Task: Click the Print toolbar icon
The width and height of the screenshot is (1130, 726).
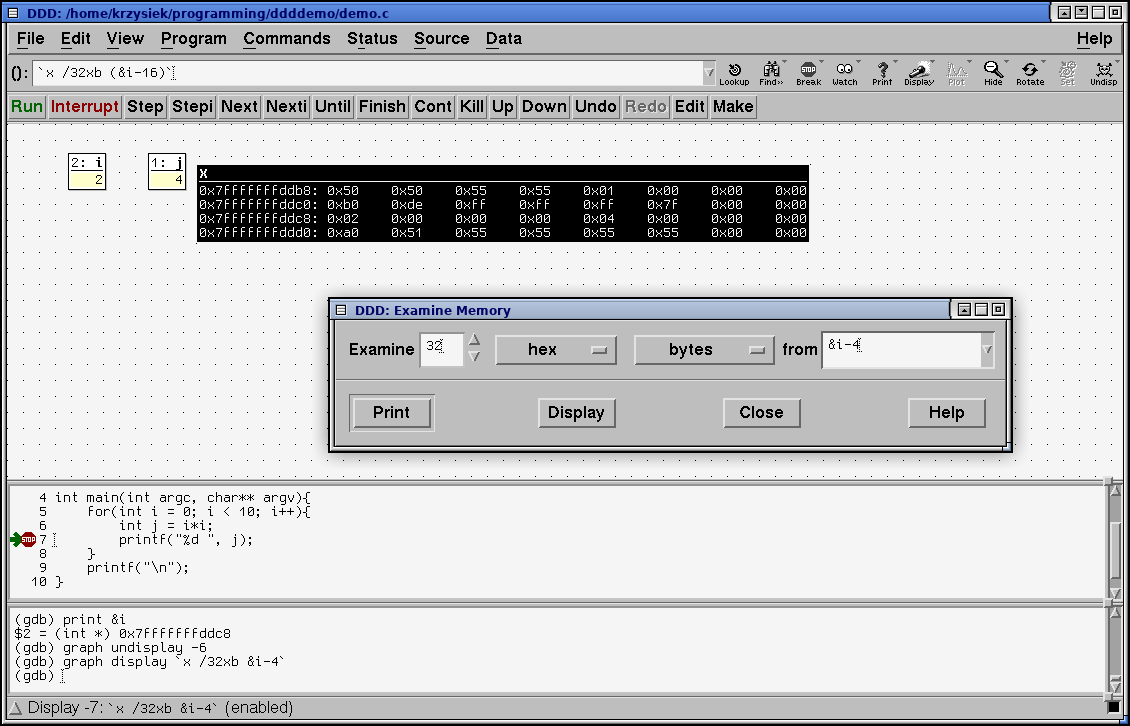Action: click(x=882, y=73)
